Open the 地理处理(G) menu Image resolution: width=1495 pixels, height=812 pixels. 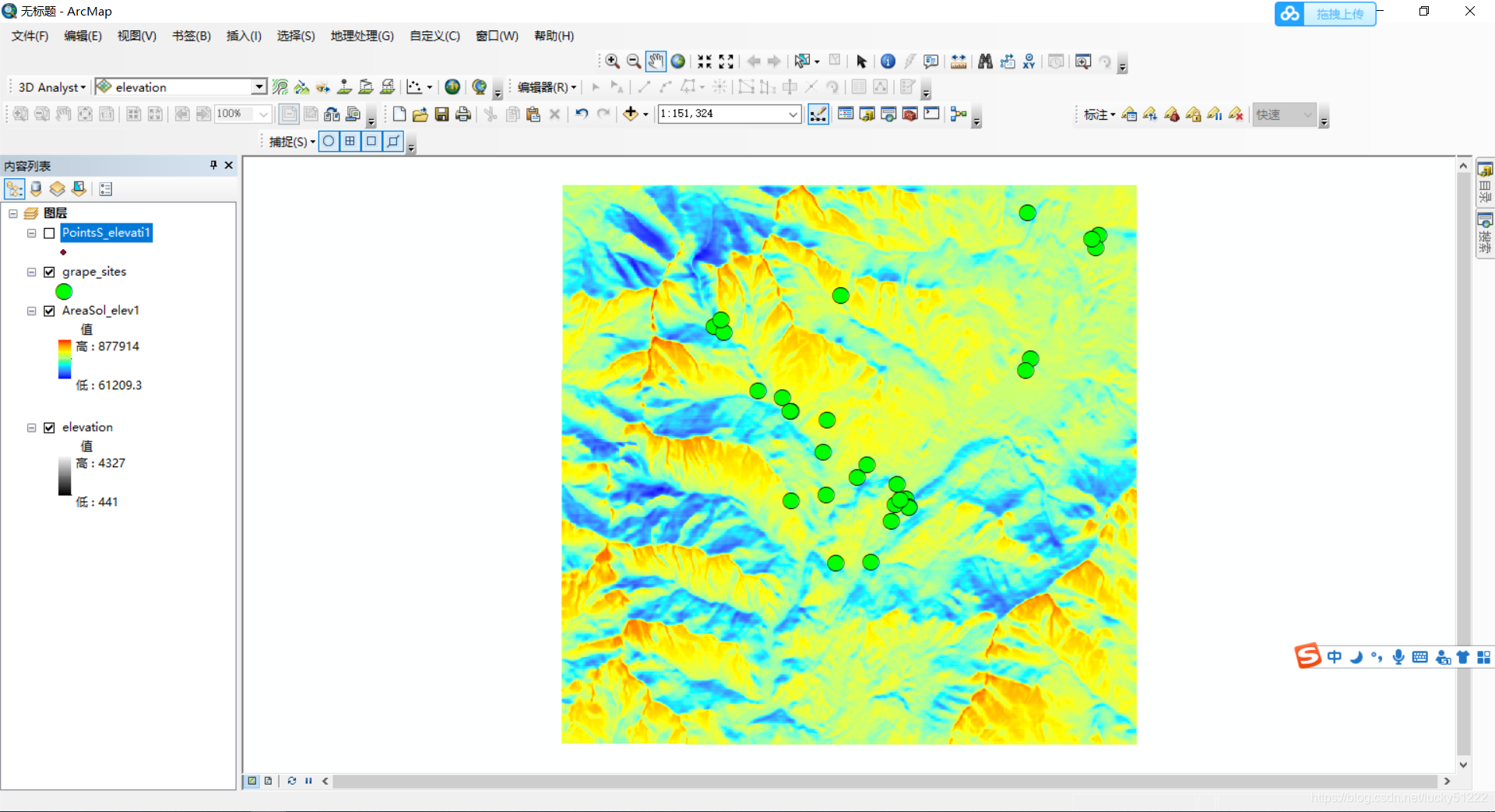pyautogui.click(x=362, y=36)
